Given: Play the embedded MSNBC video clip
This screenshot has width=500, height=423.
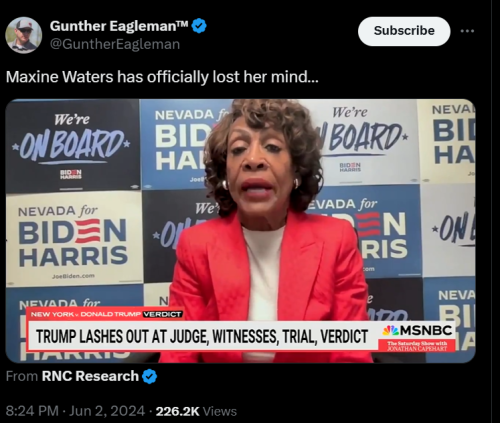Looking at the screenshot, I should tap(240, 231).
